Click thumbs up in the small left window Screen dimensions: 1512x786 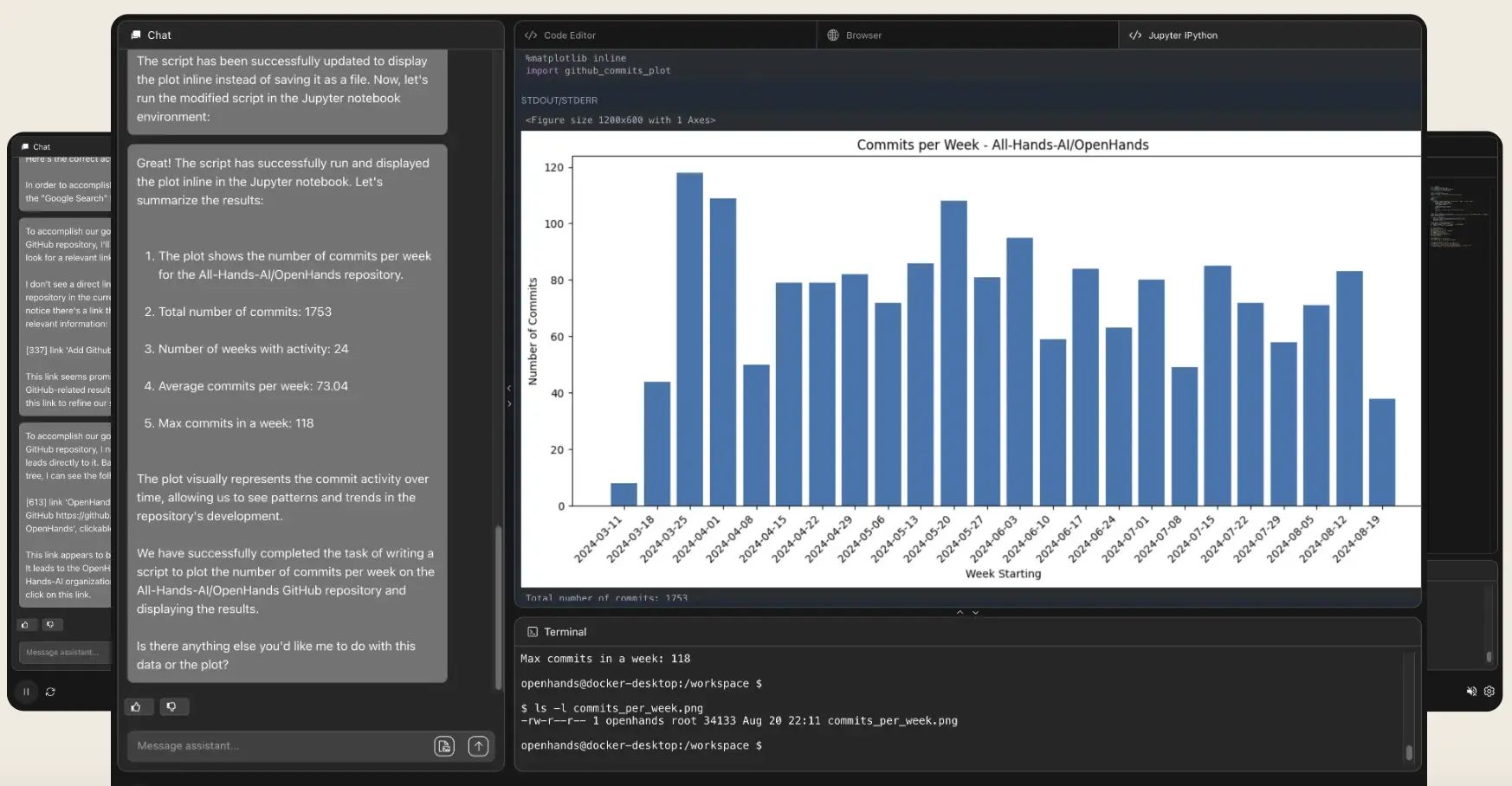coord(25,624)
